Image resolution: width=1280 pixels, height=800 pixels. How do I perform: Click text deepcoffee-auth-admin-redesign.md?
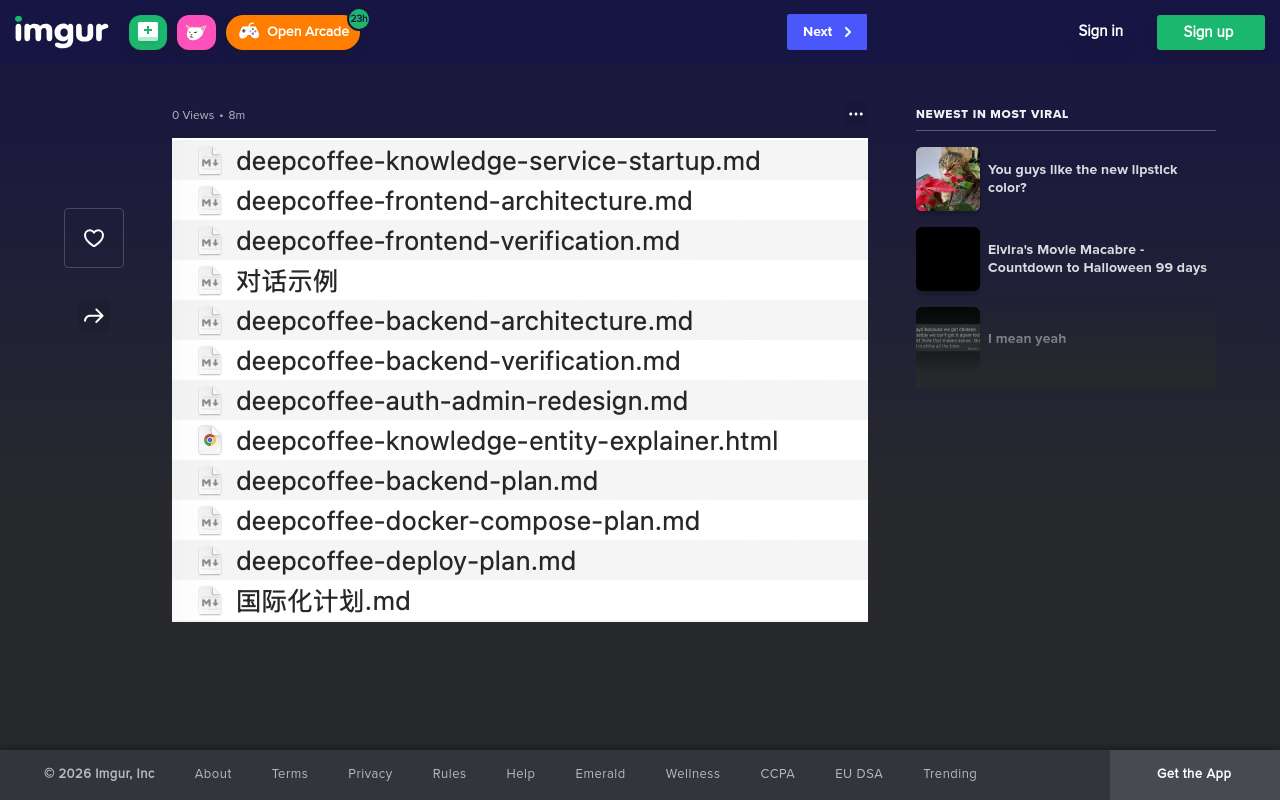(x=462, y=401)
